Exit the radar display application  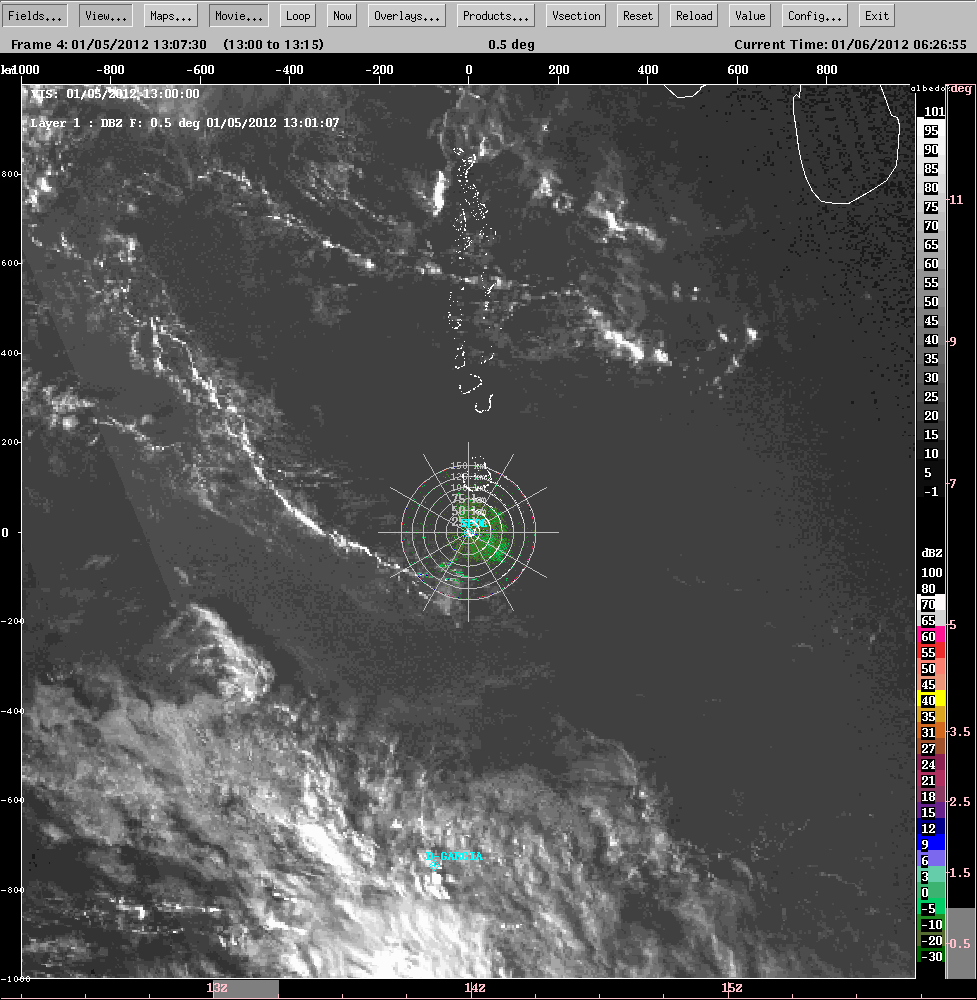877,16
